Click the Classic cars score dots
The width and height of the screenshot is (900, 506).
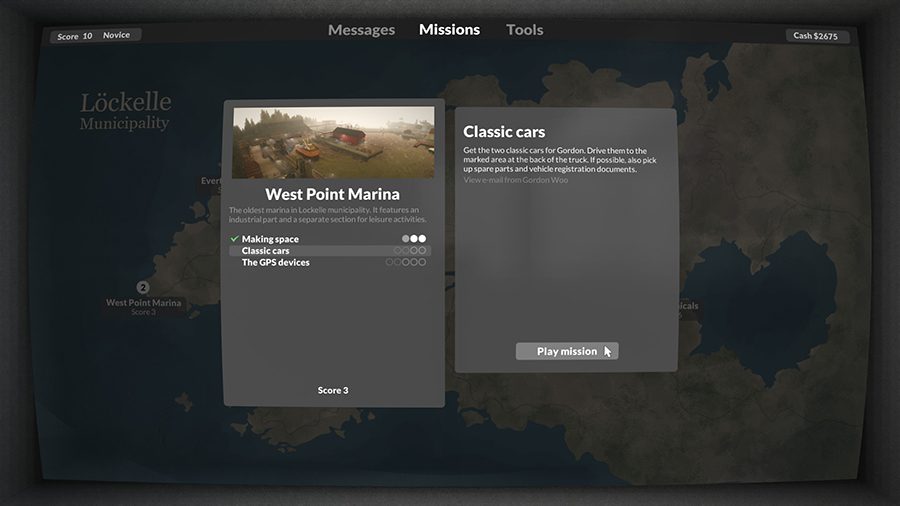(x=410, y=251)
